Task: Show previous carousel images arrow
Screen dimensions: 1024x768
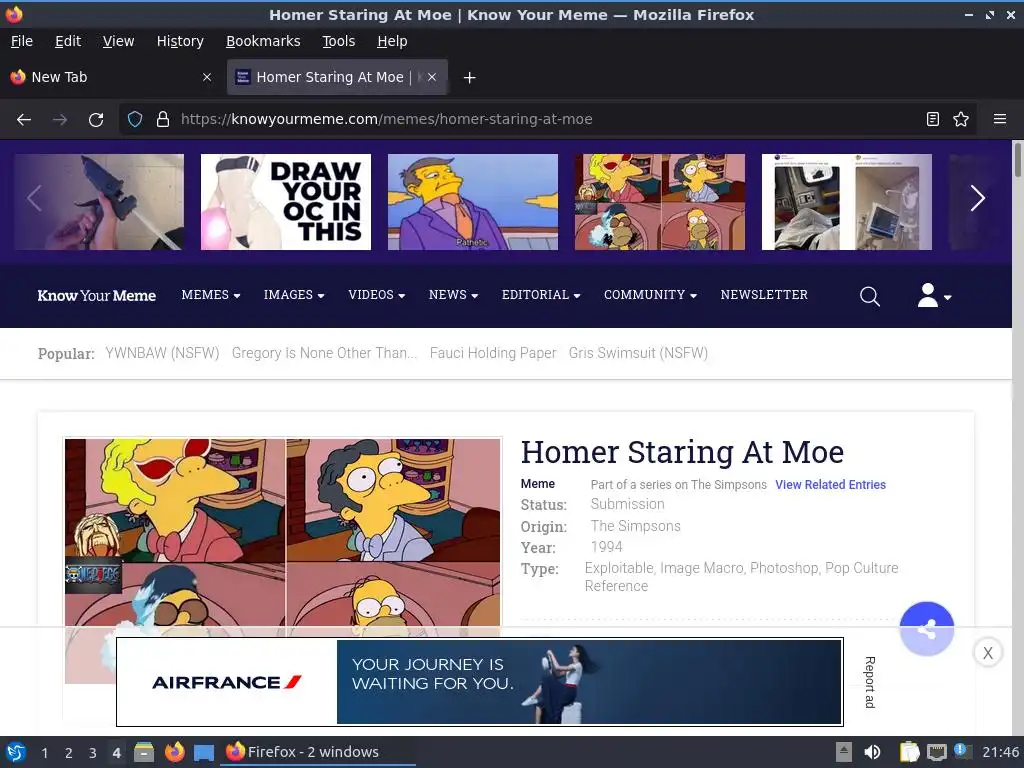Action: [35, 199]
